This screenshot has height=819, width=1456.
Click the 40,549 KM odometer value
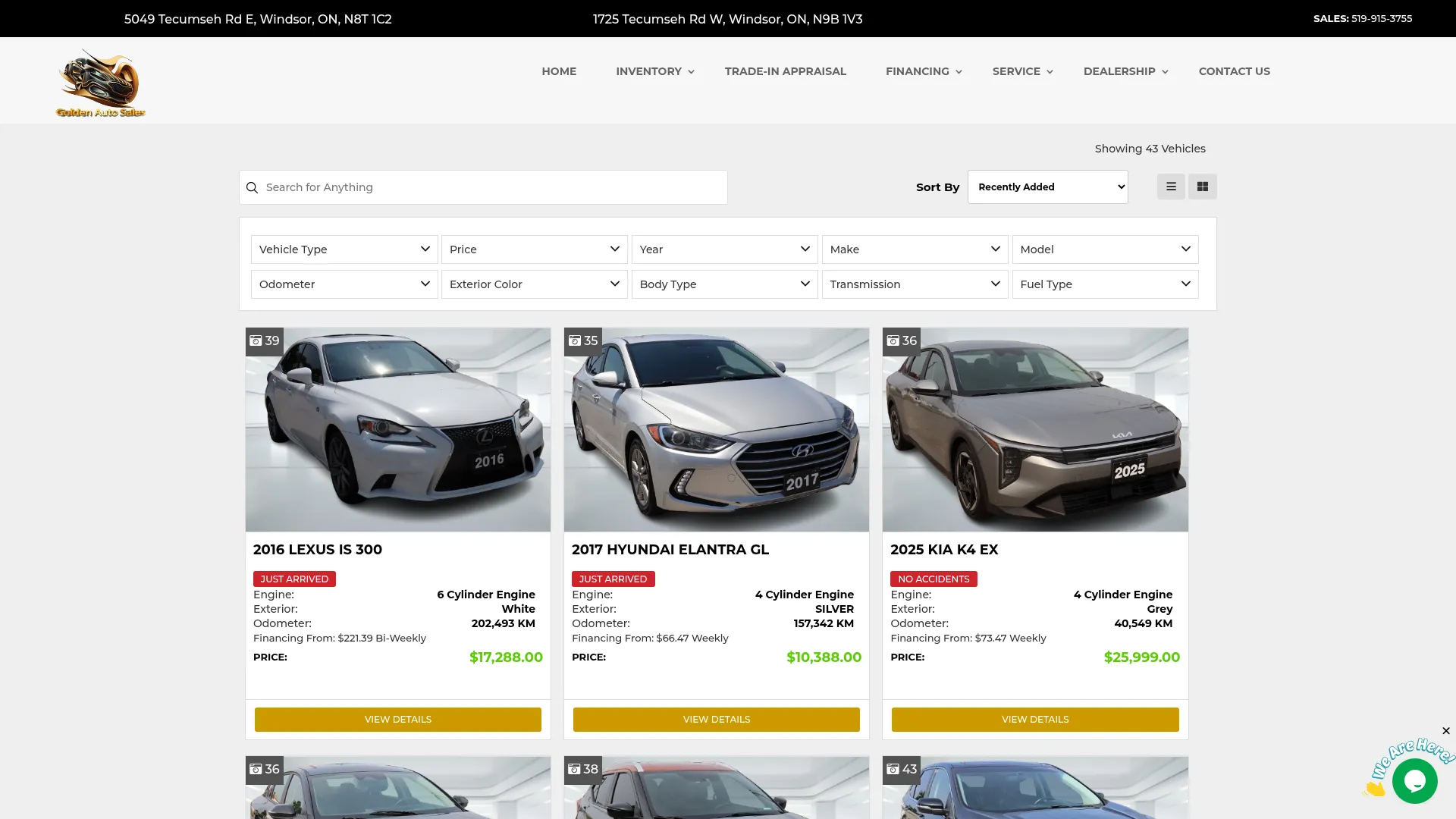tap(1143, 624)
